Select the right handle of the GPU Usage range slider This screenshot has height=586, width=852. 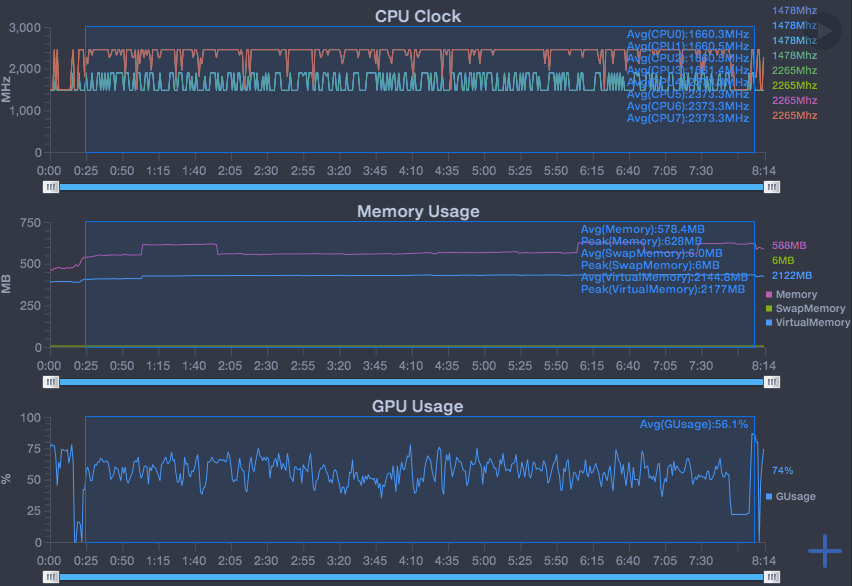coord(771,577)
